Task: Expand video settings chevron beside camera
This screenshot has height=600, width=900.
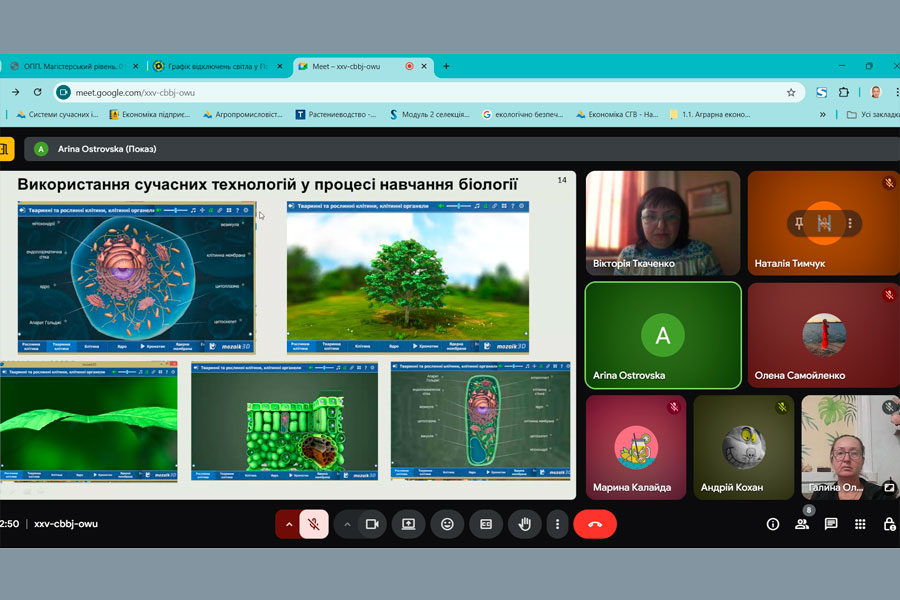Action: click(x=347, y=524)
